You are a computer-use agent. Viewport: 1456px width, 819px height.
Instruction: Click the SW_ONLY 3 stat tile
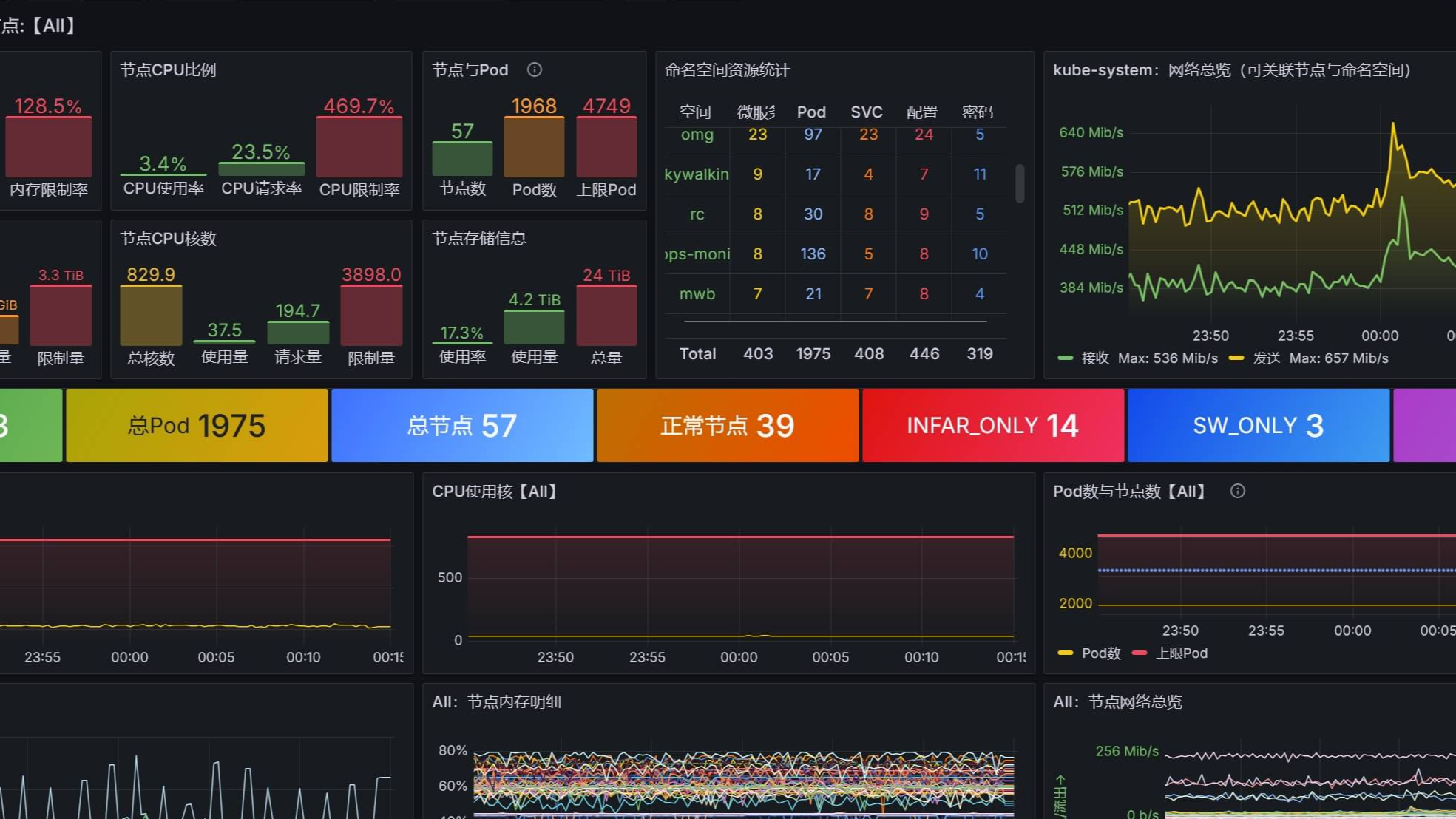click(x=1259, y=425)
